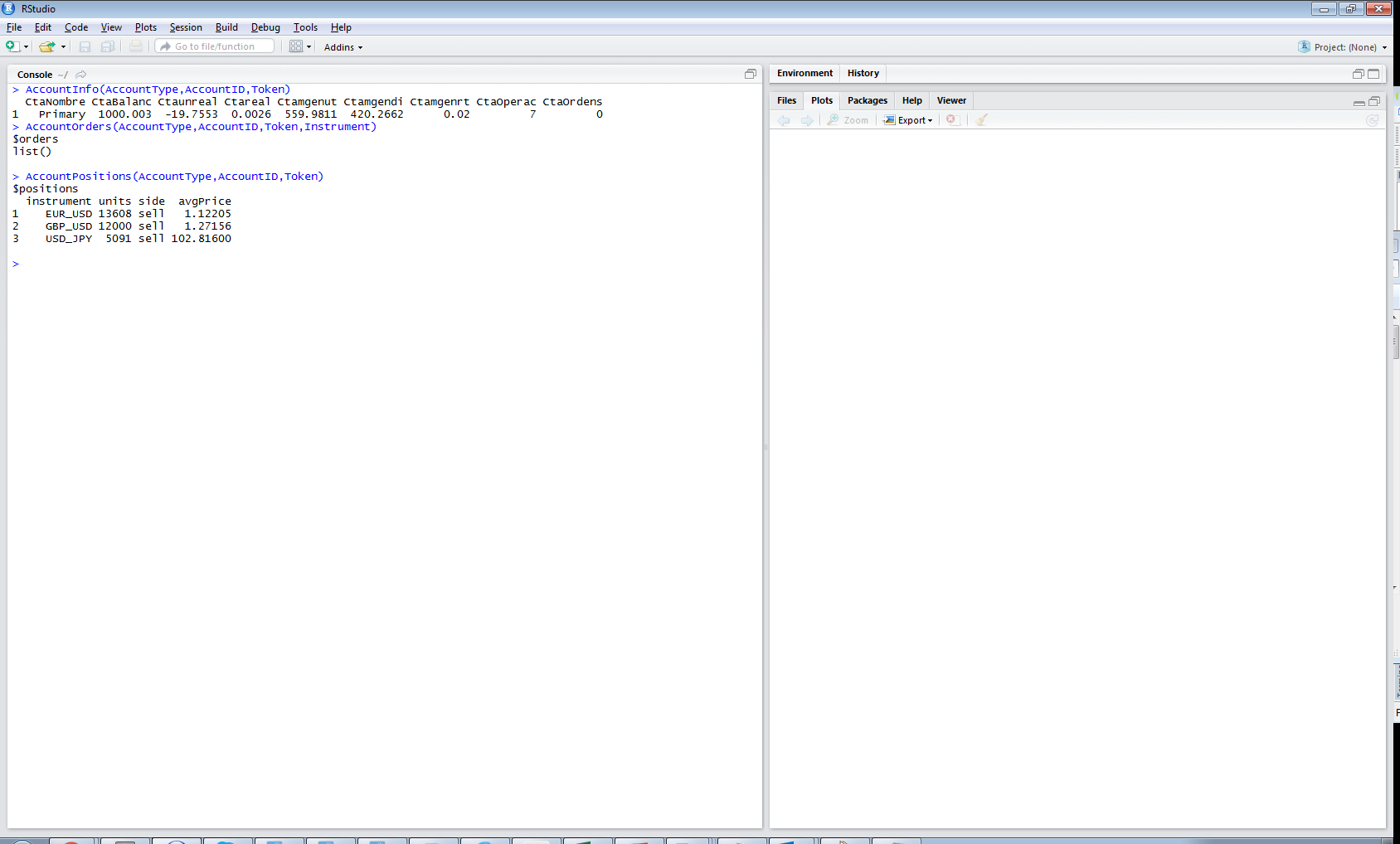Click the Save All documents icon
The height and width of the screenshot is (844, 1400).
click(108, 46)
